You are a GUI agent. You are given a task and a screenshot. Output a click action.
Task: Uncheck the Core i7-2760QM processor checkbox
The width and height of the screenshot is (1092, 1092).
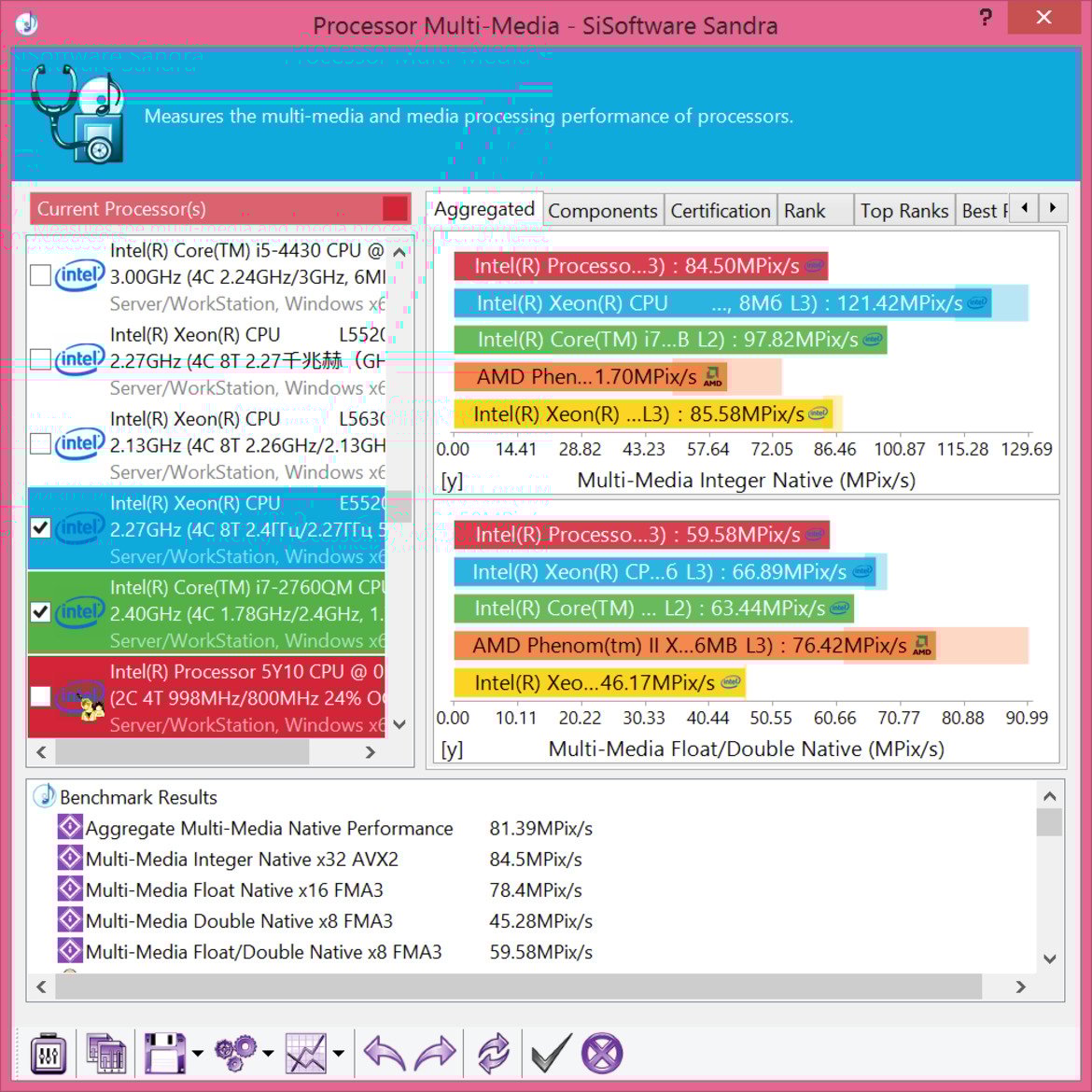click(40, 613)
